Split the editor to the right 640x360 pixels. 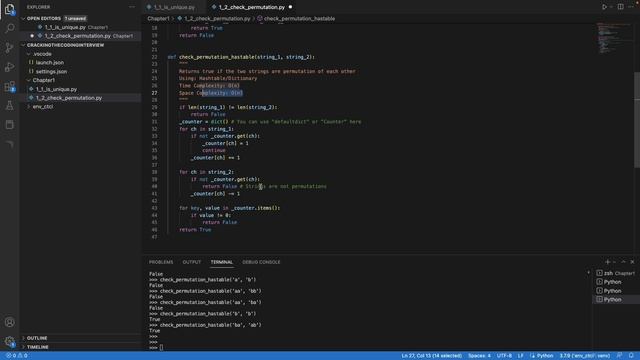coord(620,7)
